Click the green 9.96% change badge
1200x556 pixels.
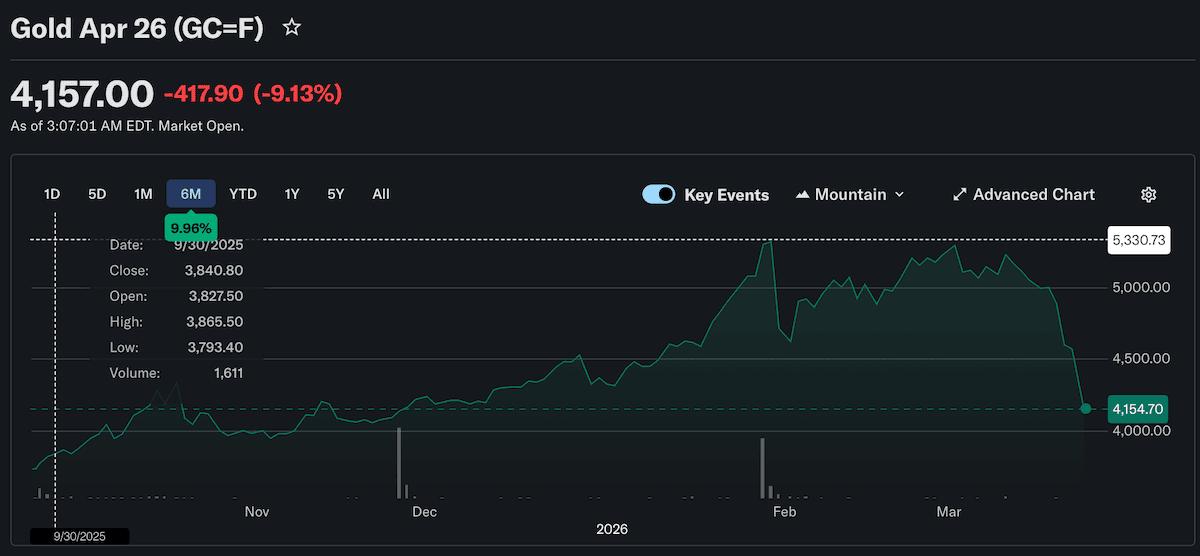(191, 226)
